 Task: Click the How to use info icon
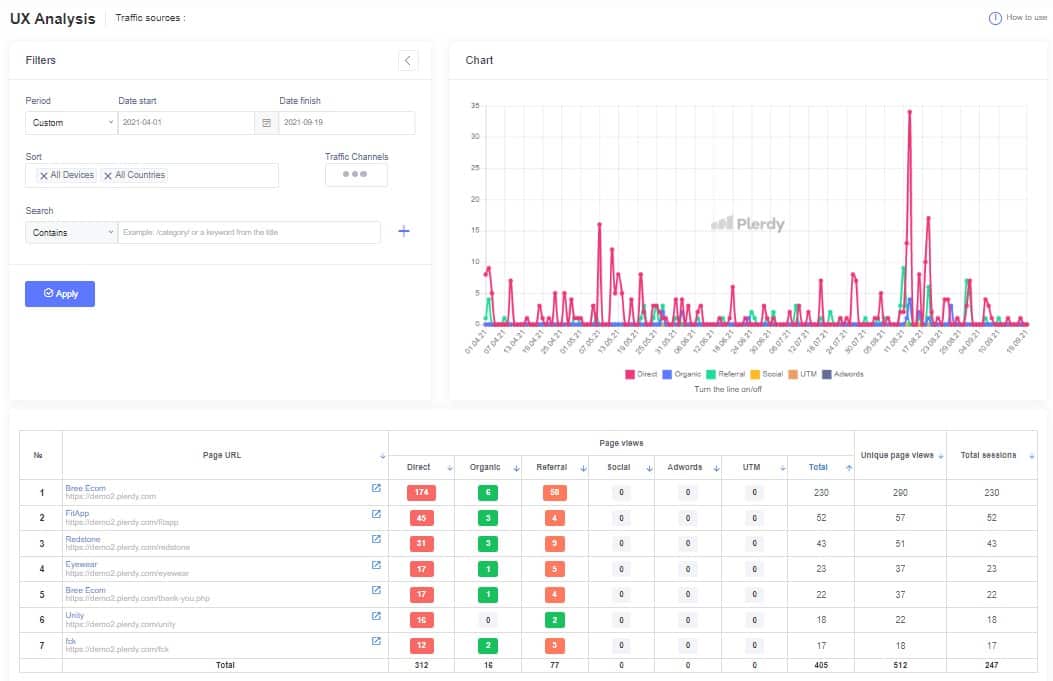click(995, 18)
